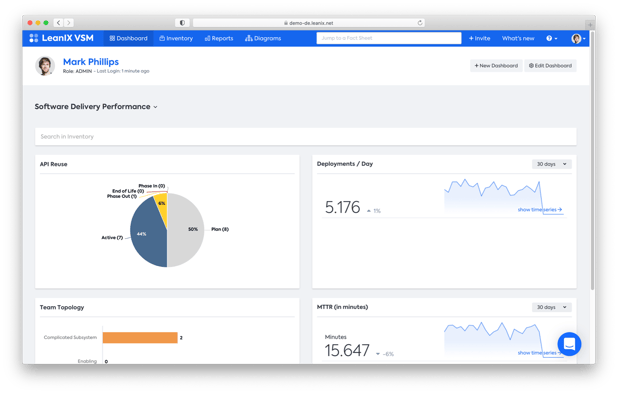Open the Reports tab
Image resolution: width=620 pixels, height=394 pixels.
[x=219, y=38]
